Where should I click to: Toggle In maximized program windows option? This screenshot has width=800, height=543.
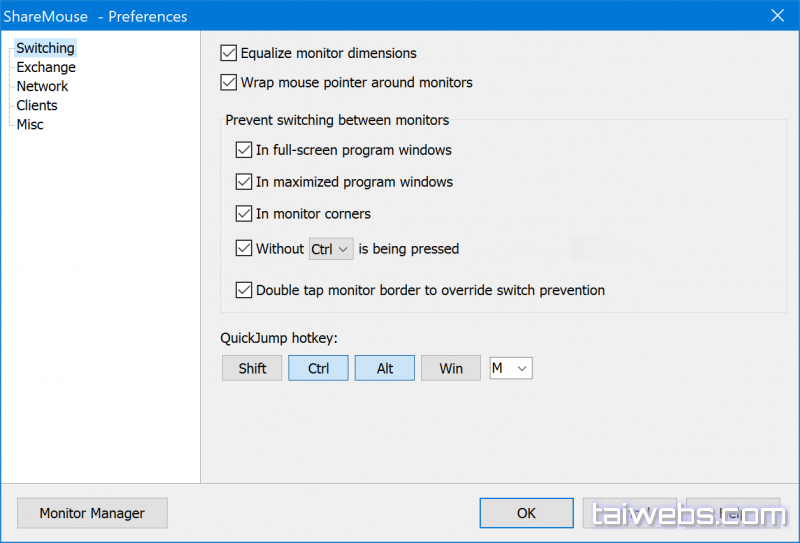(x=244, y=182)
